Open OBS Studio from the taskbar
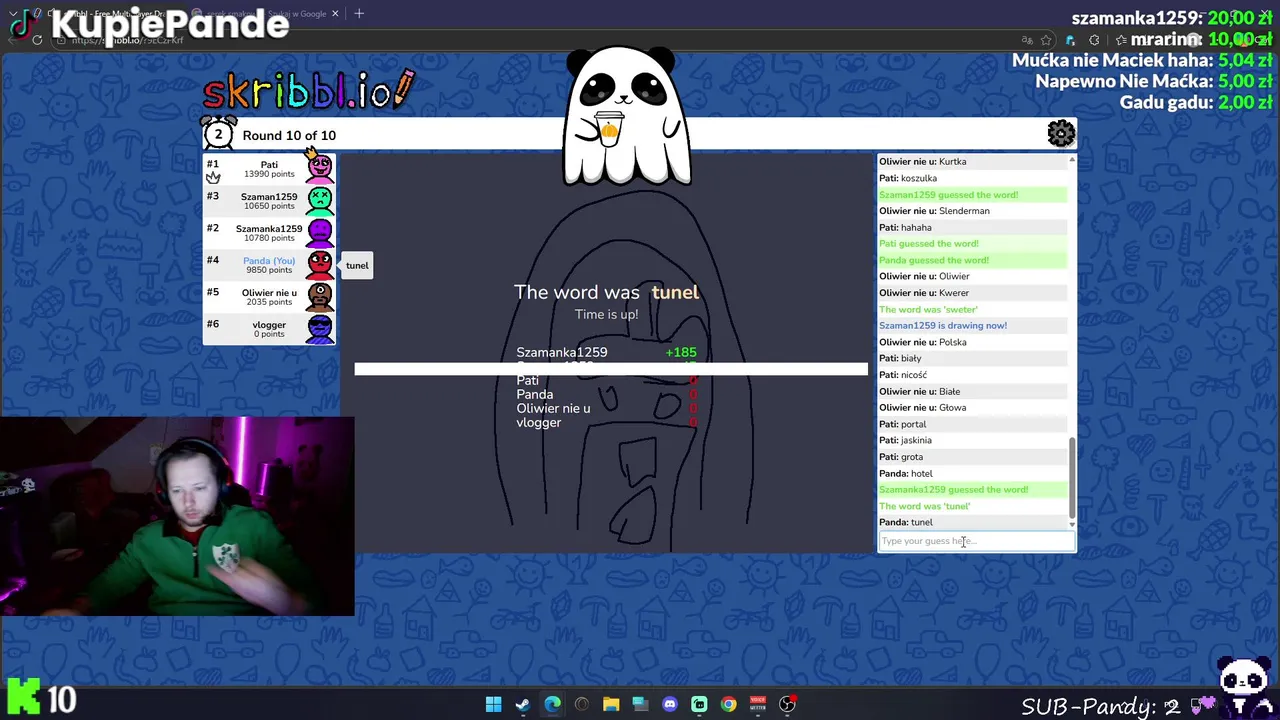Image resolution: width=1280 pixels, height=720 pixels. (788, 704)
